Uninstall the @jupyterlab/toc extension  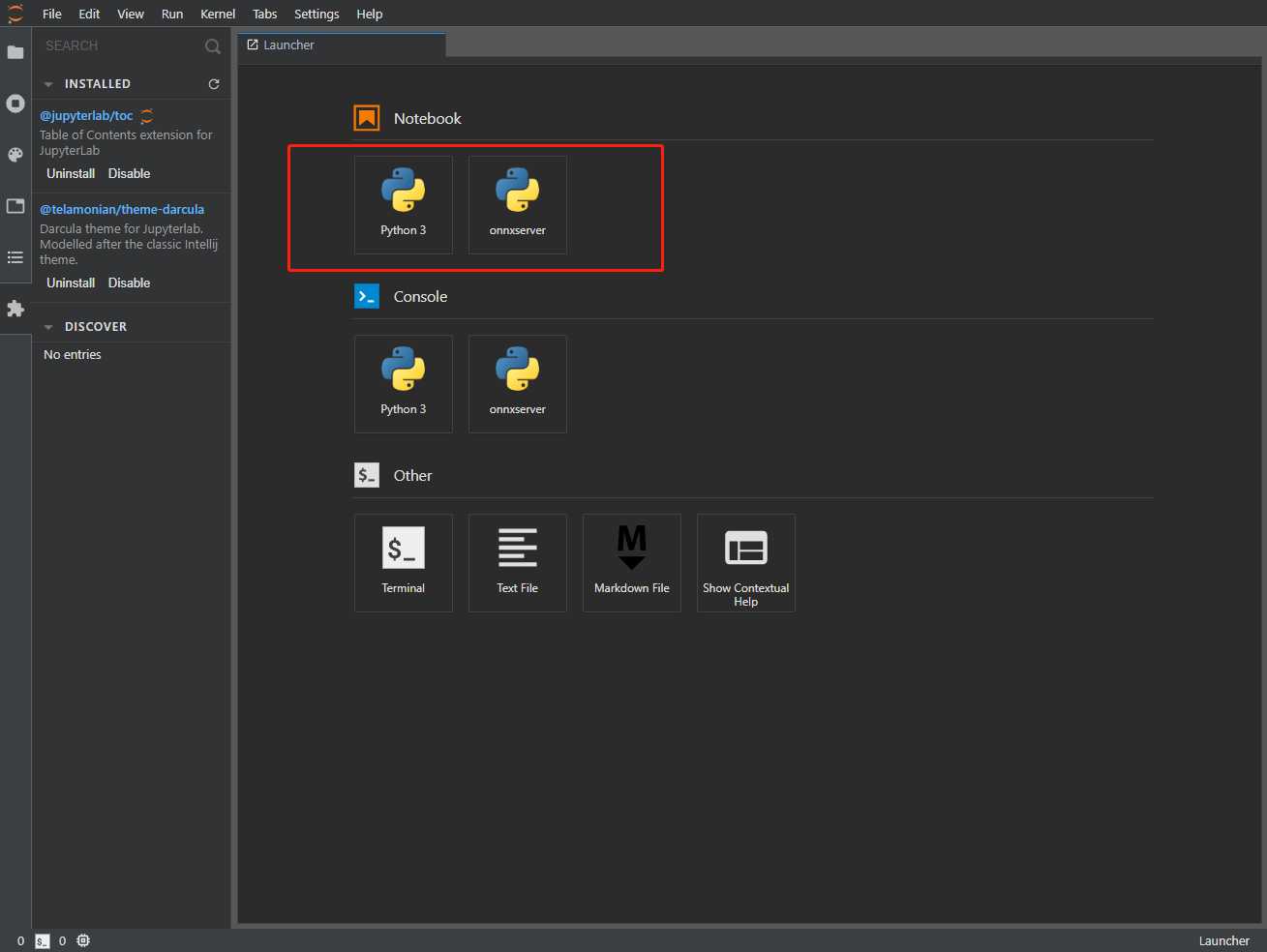coord(71,173)
